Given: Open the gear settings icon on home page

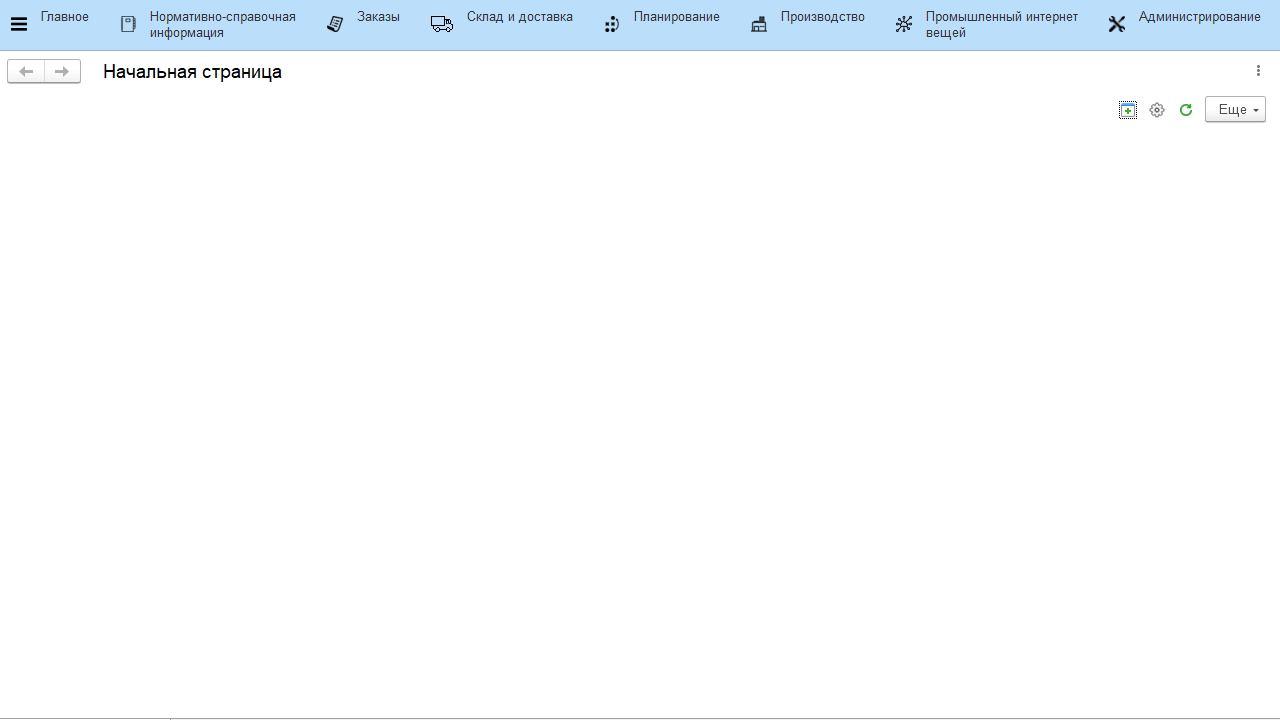Looking at the screenshot, I should coord(1157,110).
